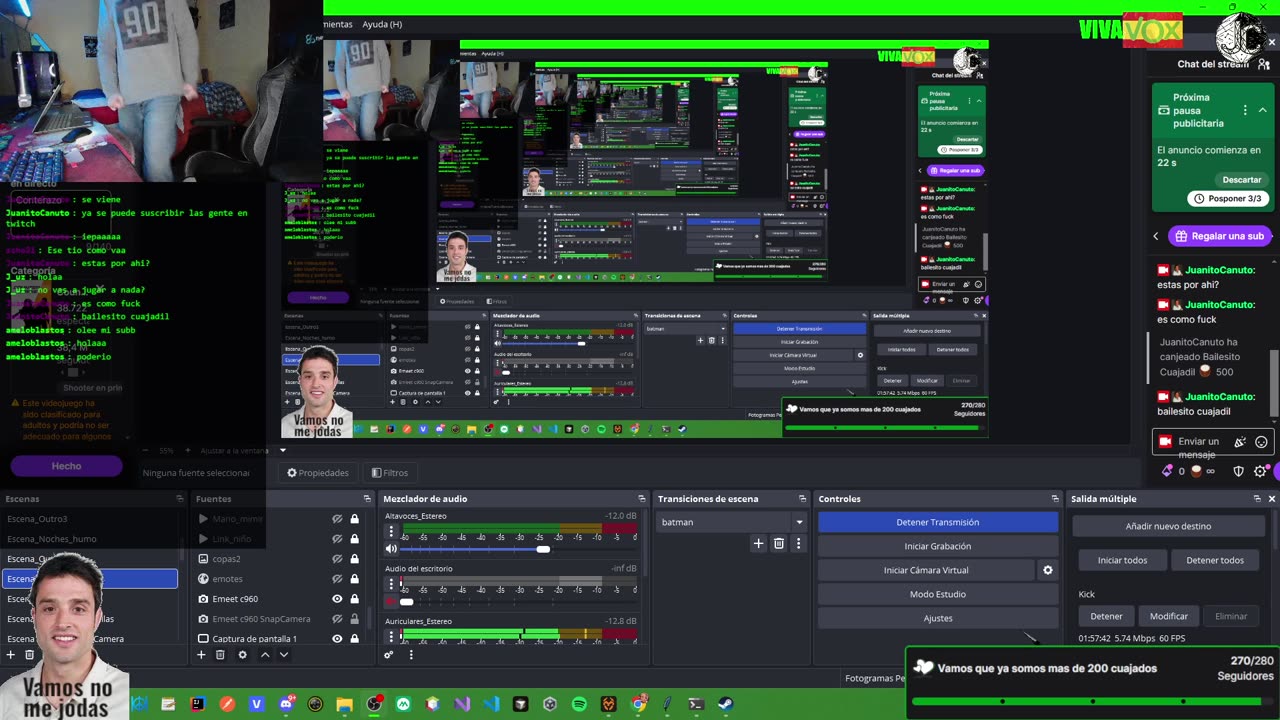Lock the Emeet c960 SnapCamera source

point(354,619)
